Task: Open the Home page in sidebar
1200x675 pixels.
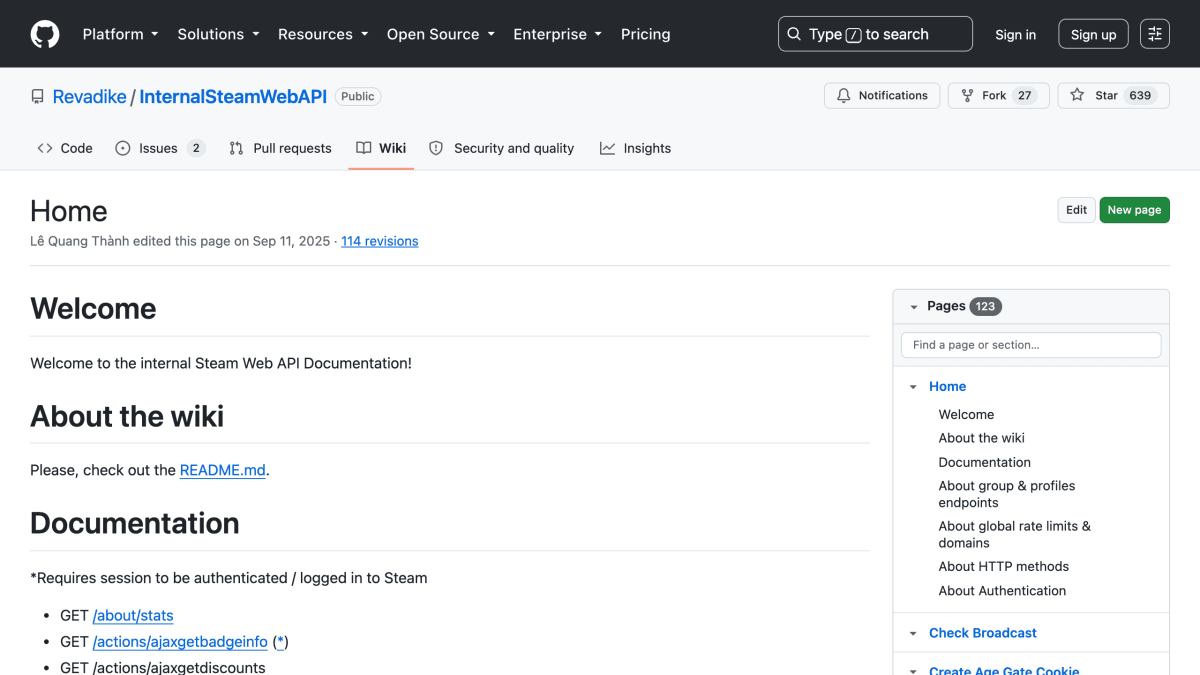Action: click(x=948, y=387)
